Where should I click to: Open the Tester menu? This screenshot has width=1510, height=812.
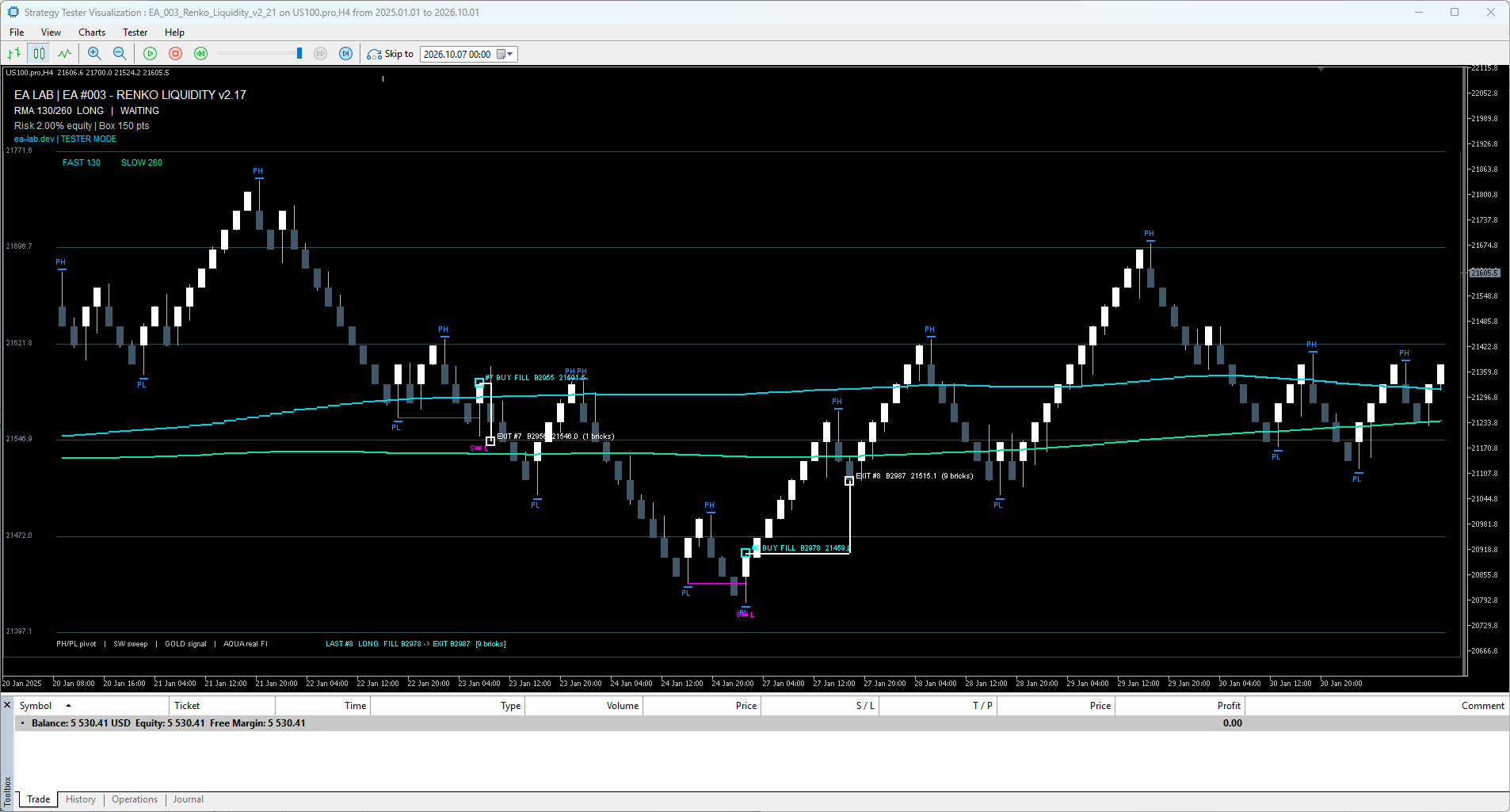135,32
